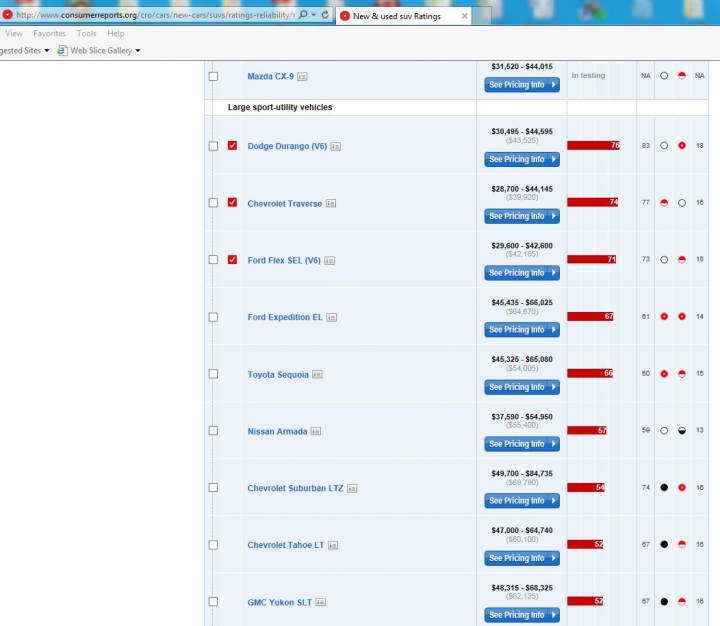Click the reliability icon in the Ford Expedition EL row
720x626 pixels.
pos(664,316)
